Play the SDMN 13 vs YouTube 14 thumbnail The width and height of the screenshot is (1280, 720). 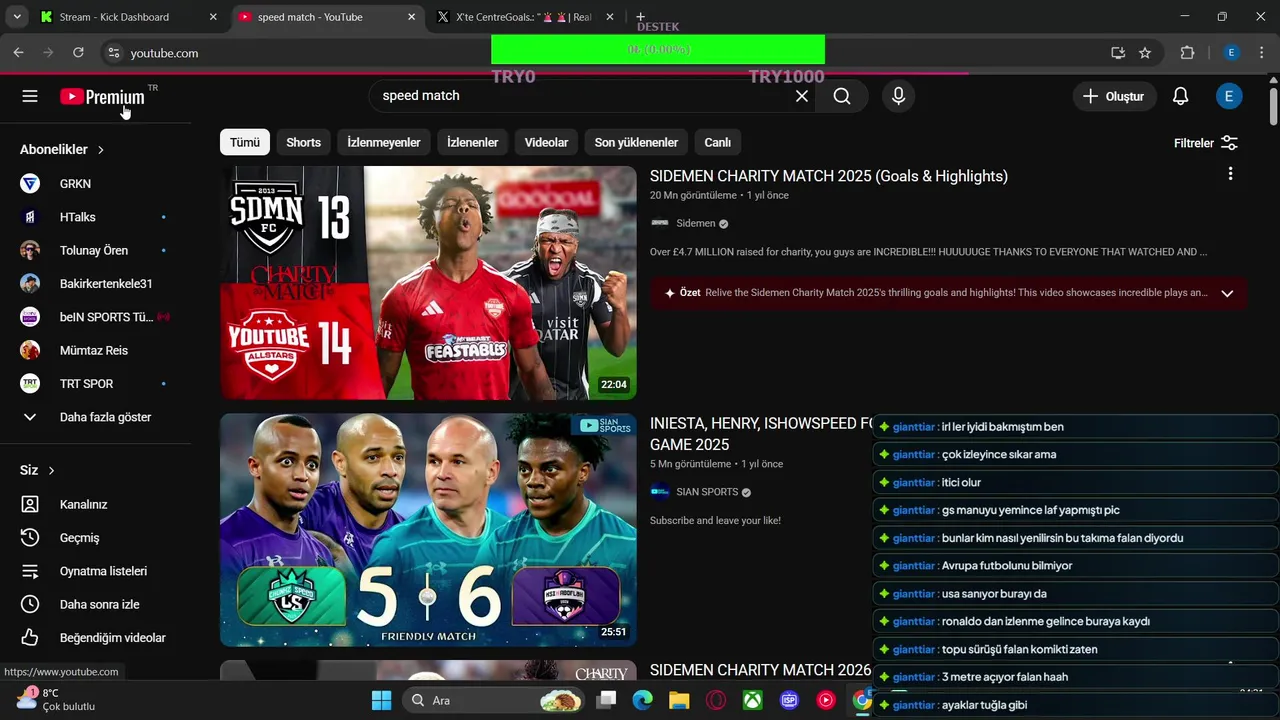click(428, 283)
